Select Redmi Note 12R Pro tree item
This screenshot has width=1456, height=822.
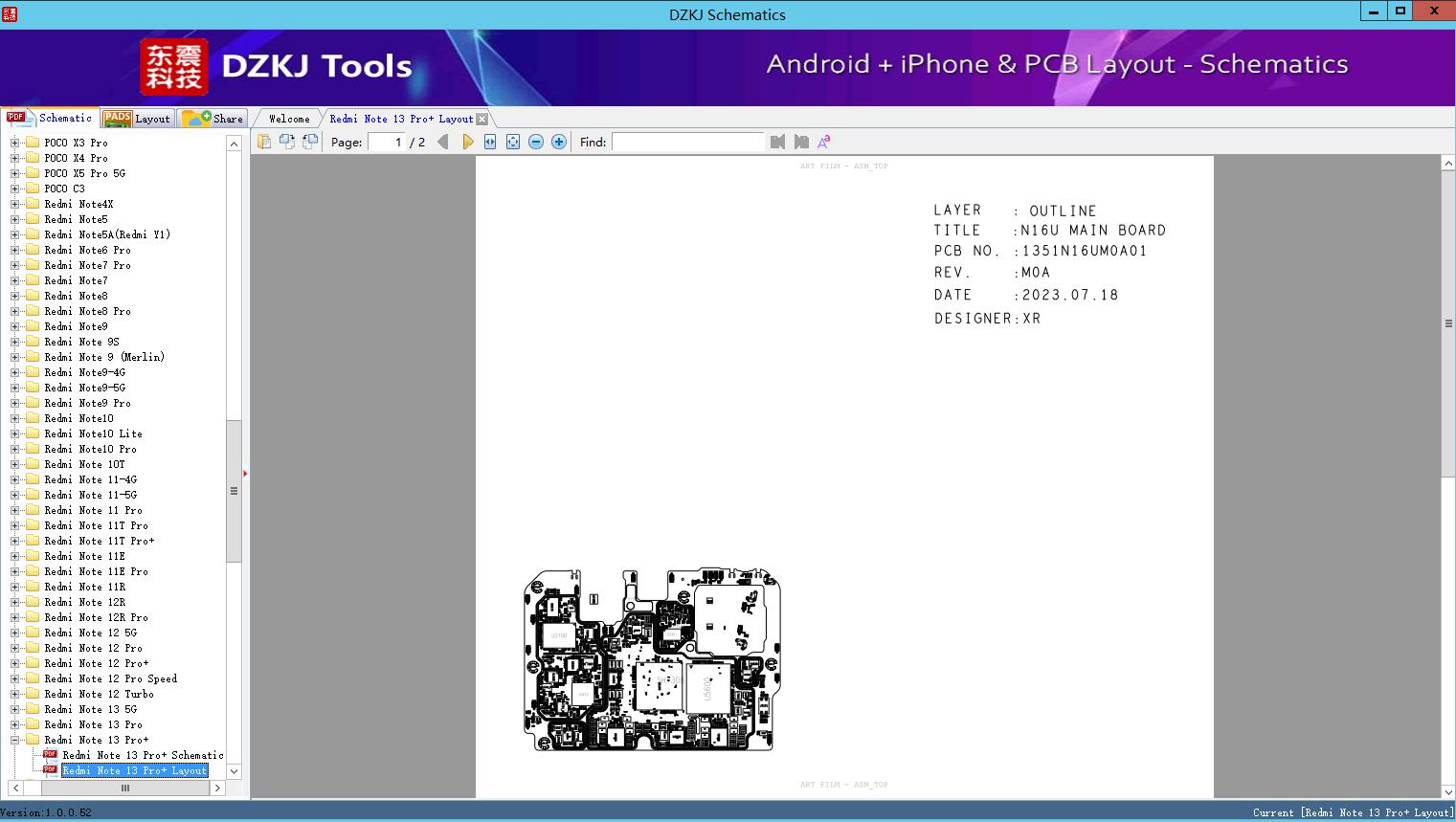click(96, 617)
